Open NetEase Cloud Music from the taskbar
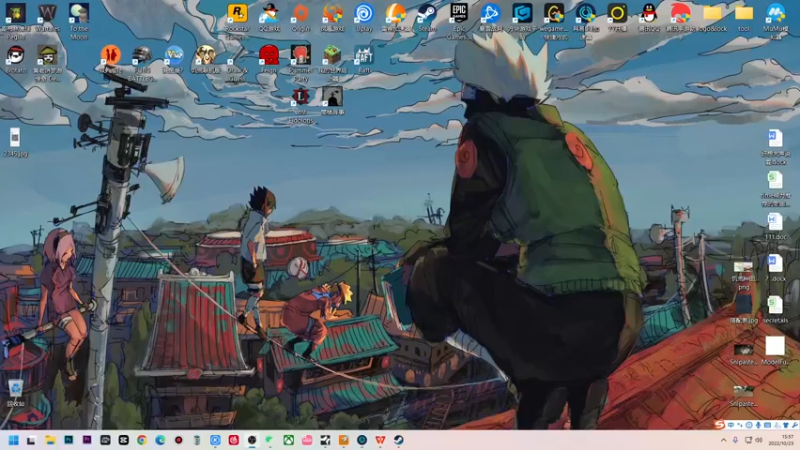 [234, 440]
